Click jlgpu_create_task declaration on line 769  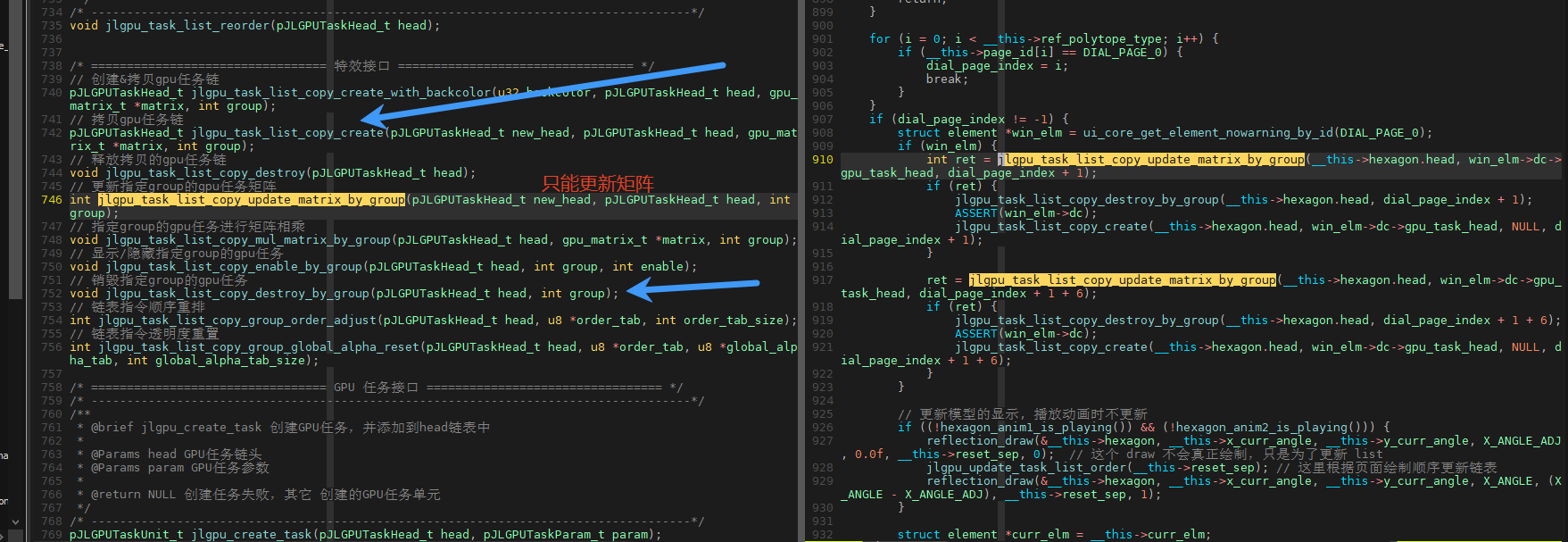point(252,535)
